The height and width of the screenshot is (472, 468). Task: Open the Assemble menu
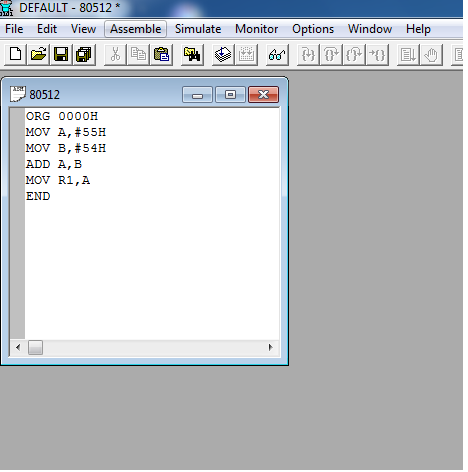(x=135, y=29)
